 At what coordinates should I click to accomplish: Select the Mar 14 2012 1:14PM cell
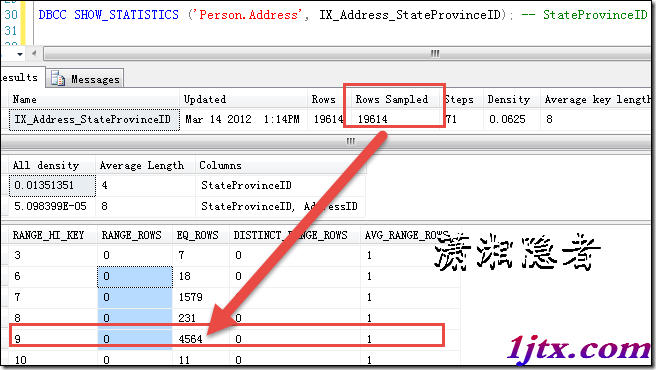(243, 119)
